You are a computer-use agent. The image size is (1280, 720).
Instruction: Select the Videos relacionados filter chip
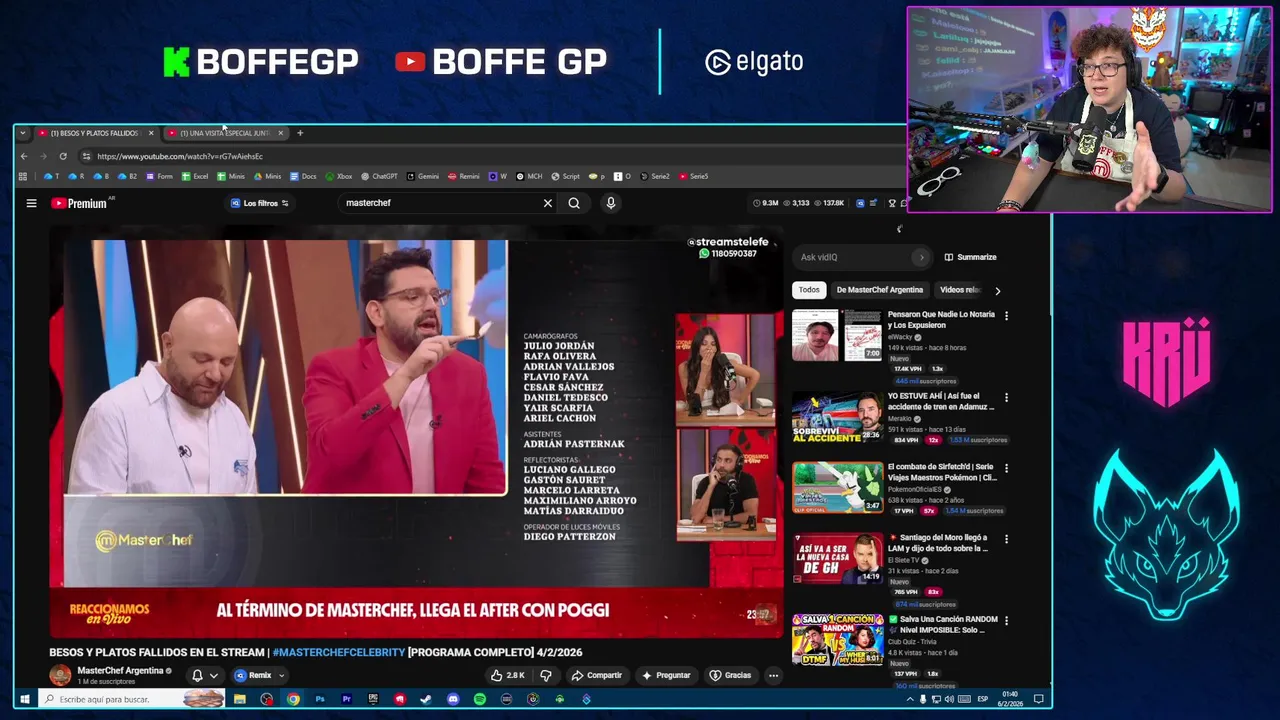click(x=960, y=290)
